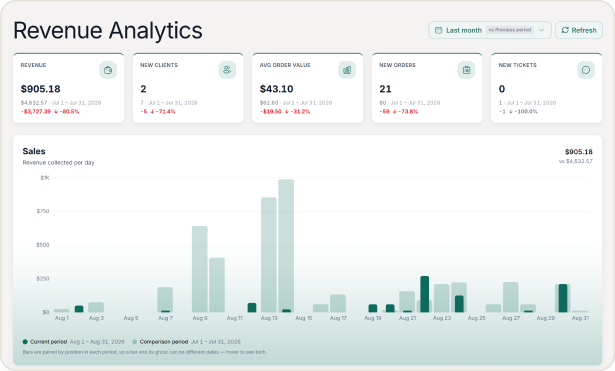This screenshot has width=615, height=371.
Task: Click the dark current-period bar at Aug 30
Action: (563, 298)
